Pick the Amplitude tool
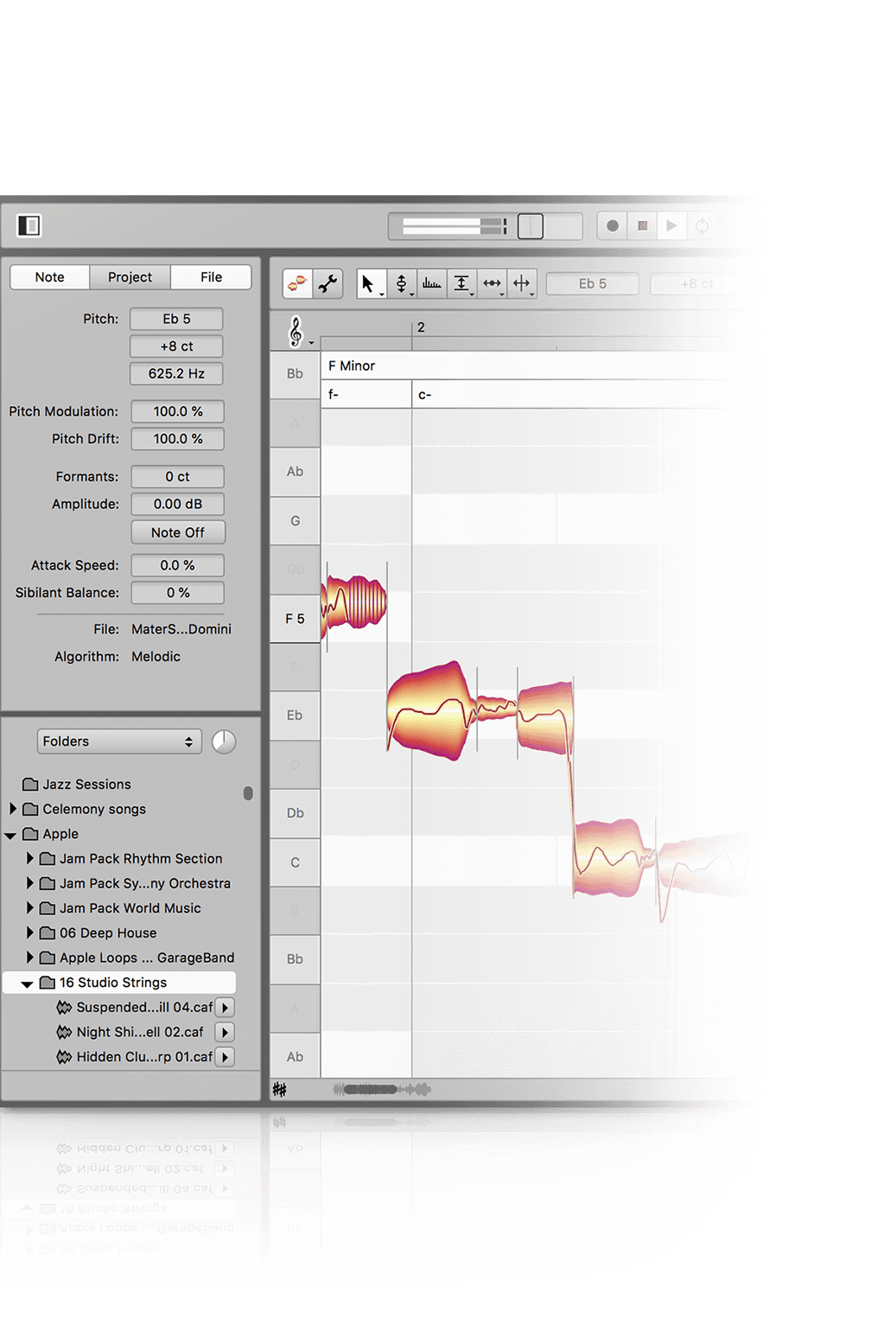The image size is (896, 1317). click(461, 283)
